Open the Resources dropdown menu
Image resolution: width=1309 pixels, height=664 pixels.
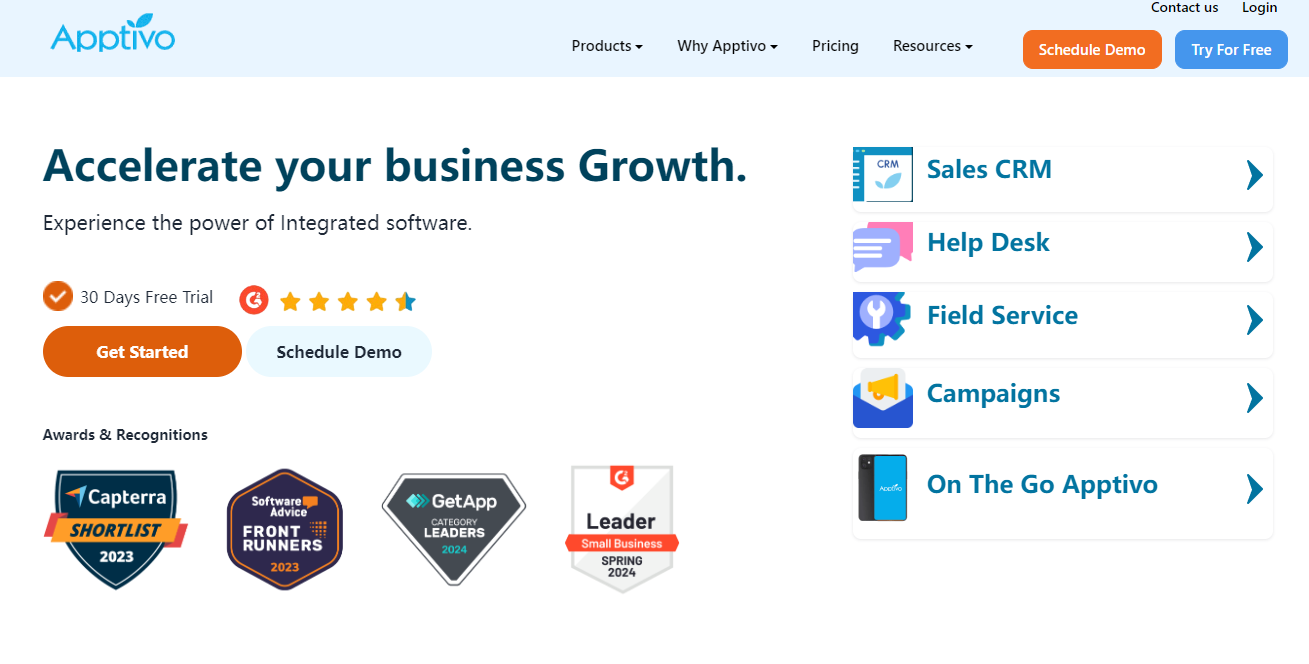point(932,46)
